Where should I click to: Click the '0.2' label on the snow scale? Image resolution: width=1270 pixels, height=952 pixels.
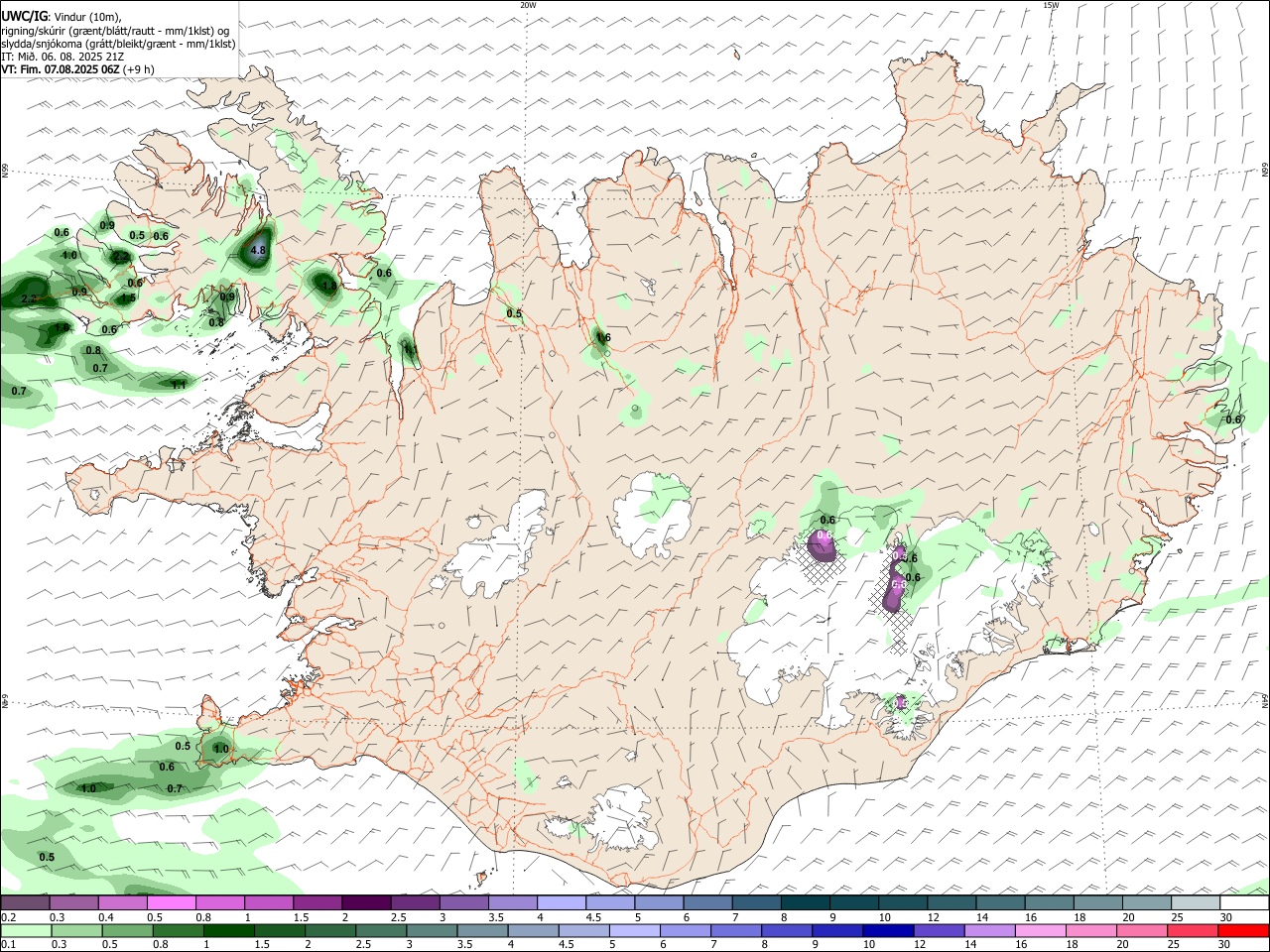[9, 917]
